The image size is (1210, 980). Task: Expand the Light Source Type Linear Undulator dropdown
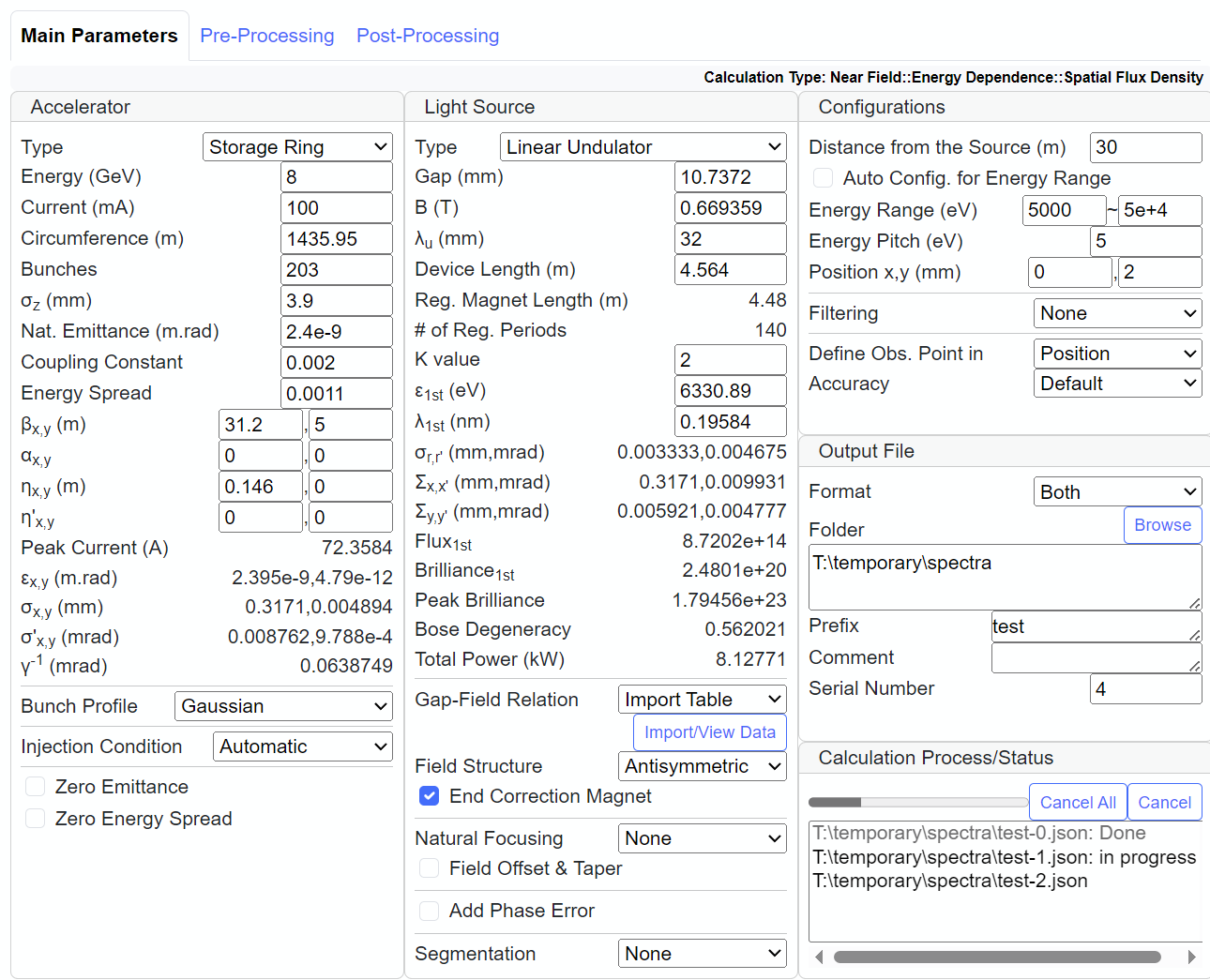tap(643, 147)
